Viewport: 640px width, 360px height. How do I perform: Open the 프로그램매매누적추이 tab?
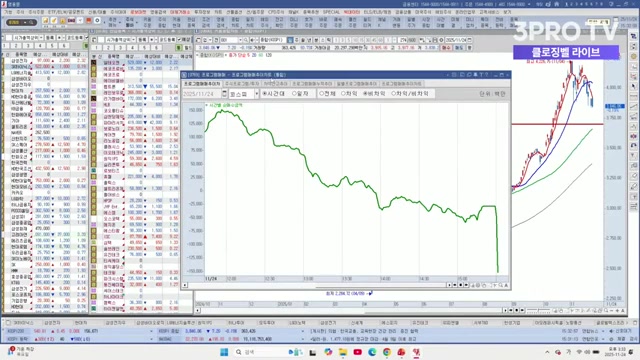point(312,84)
